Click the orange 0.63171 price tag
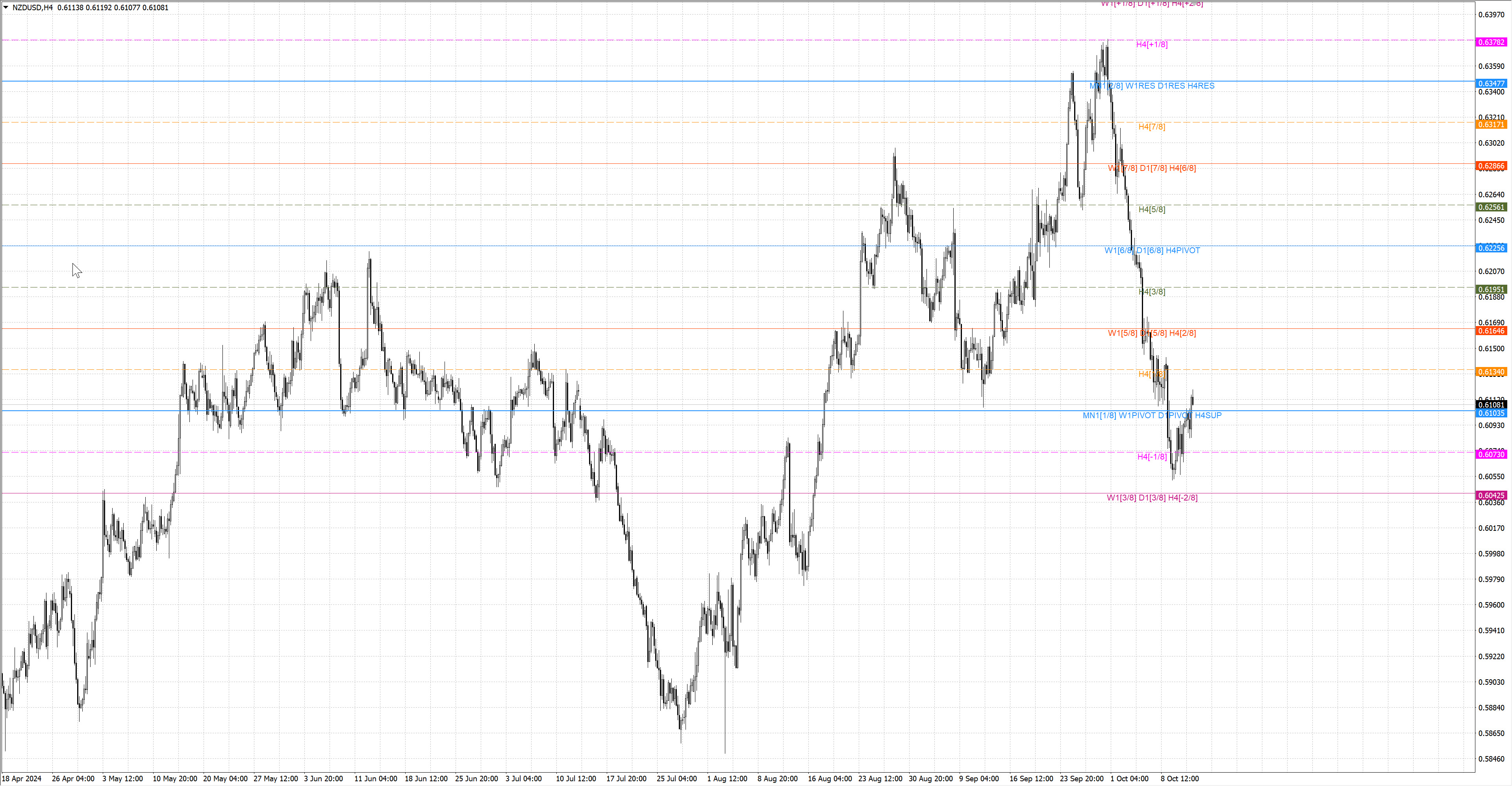 pos(1491,124)
